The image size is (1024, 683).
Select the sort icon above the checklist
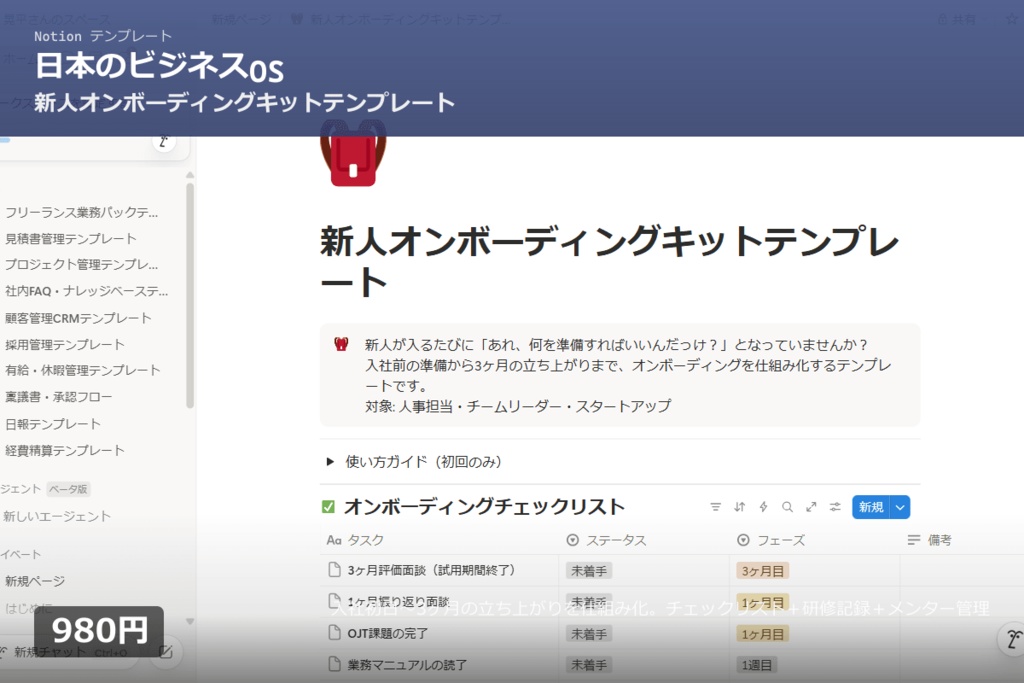pyautogui.click(x=739, y=507)
